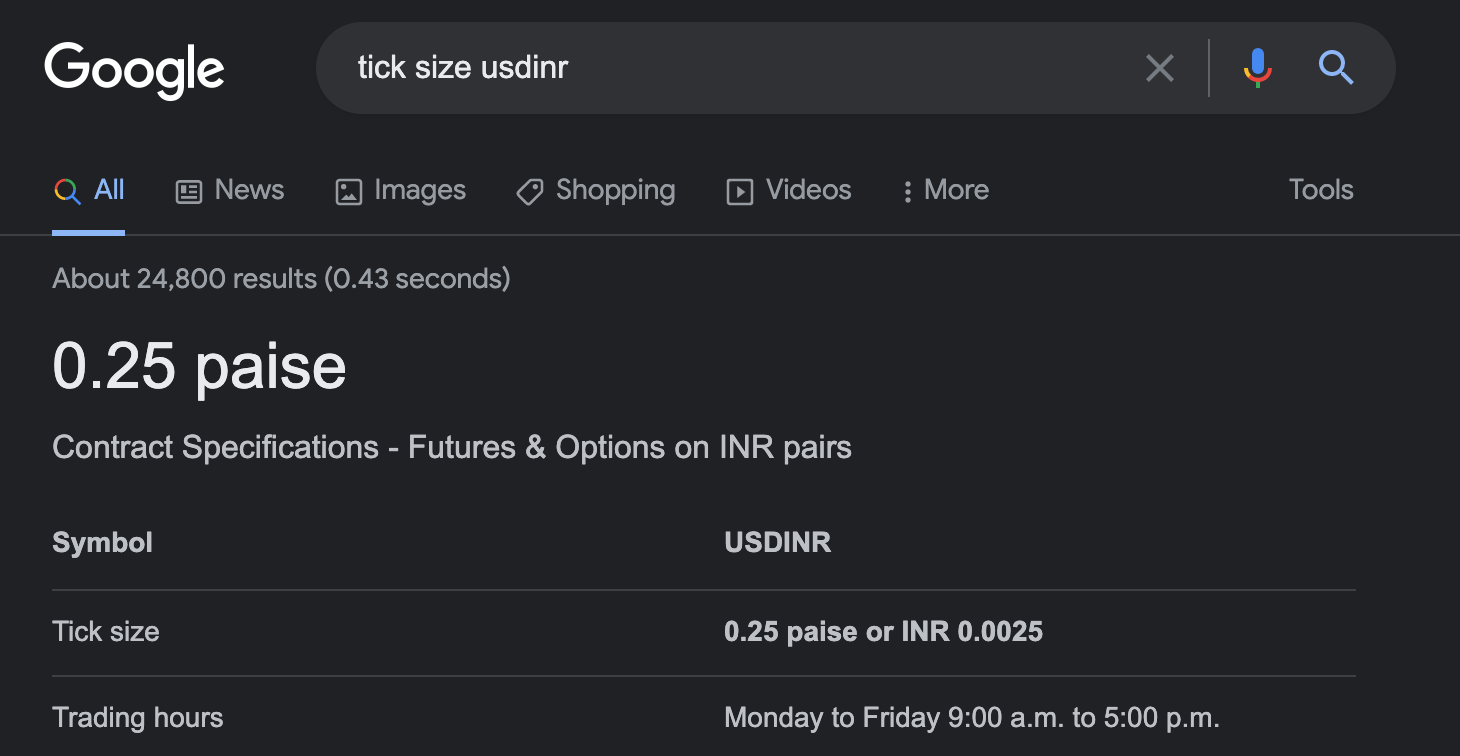Start voice search with microphone icon
This screenshot has width=1460, height=756.
pos(1257,68)
